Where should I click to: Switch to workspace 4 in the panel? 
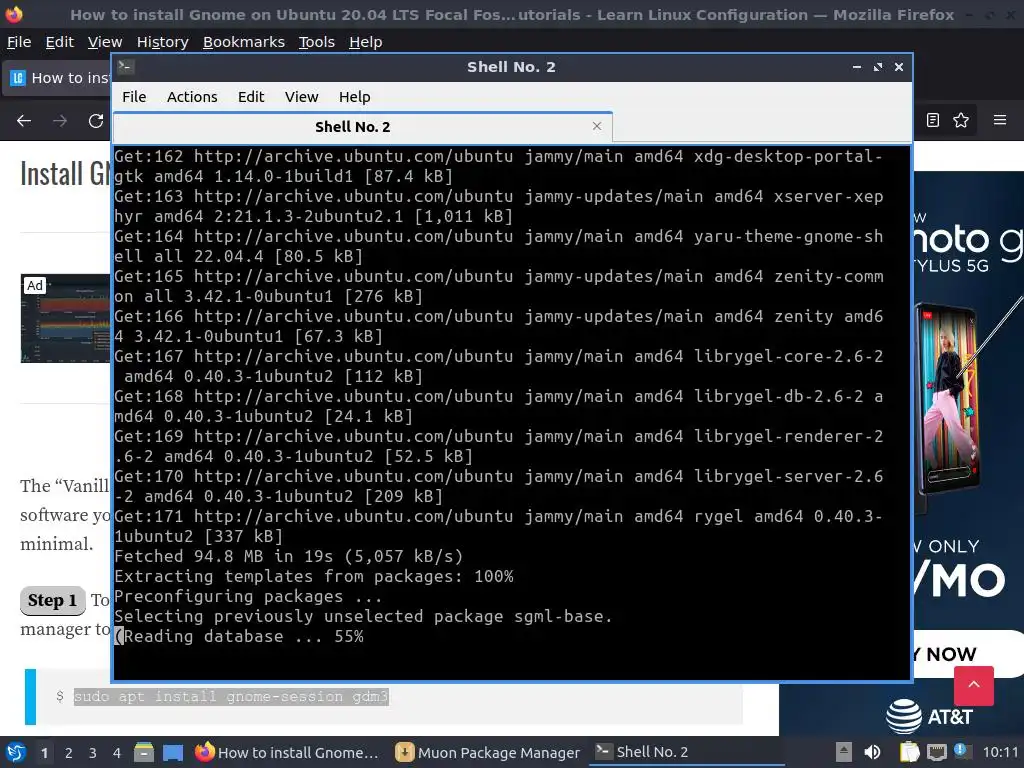[117, 753]
